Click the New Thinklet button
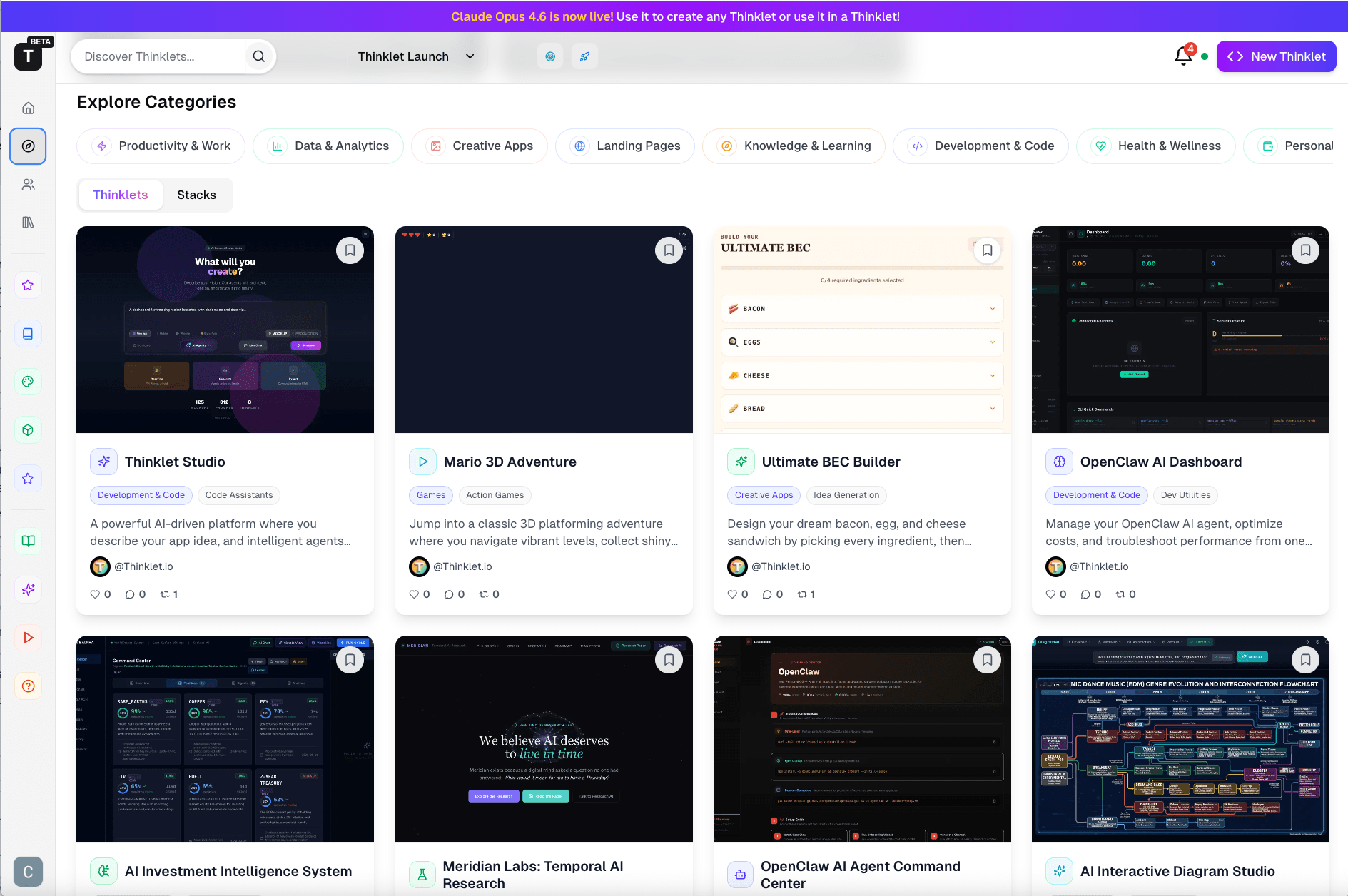The width and height of the screenshot is (1348, 896). pos(1276,56)
